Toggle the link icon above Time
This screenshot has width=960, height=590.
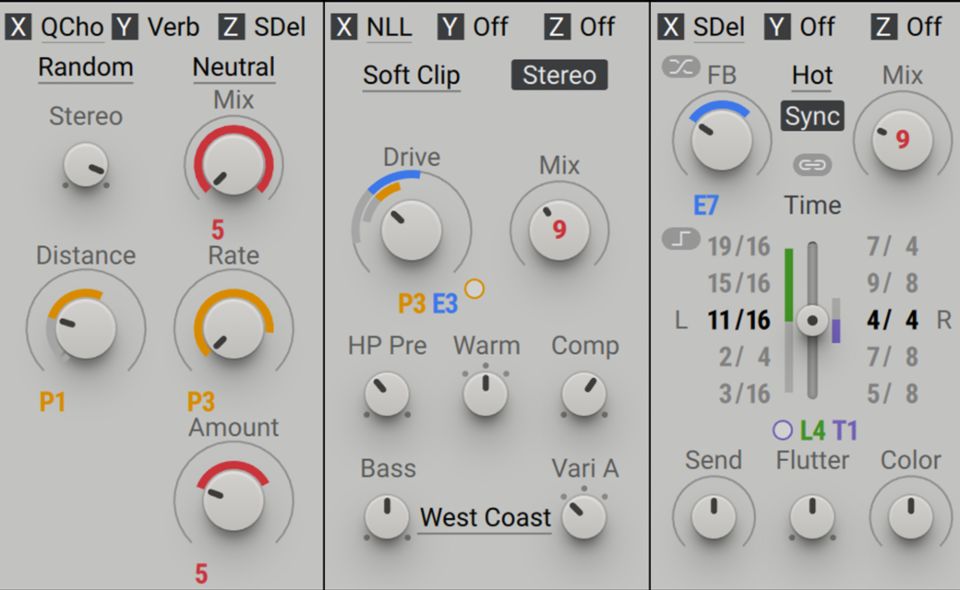tap(812, 163)
